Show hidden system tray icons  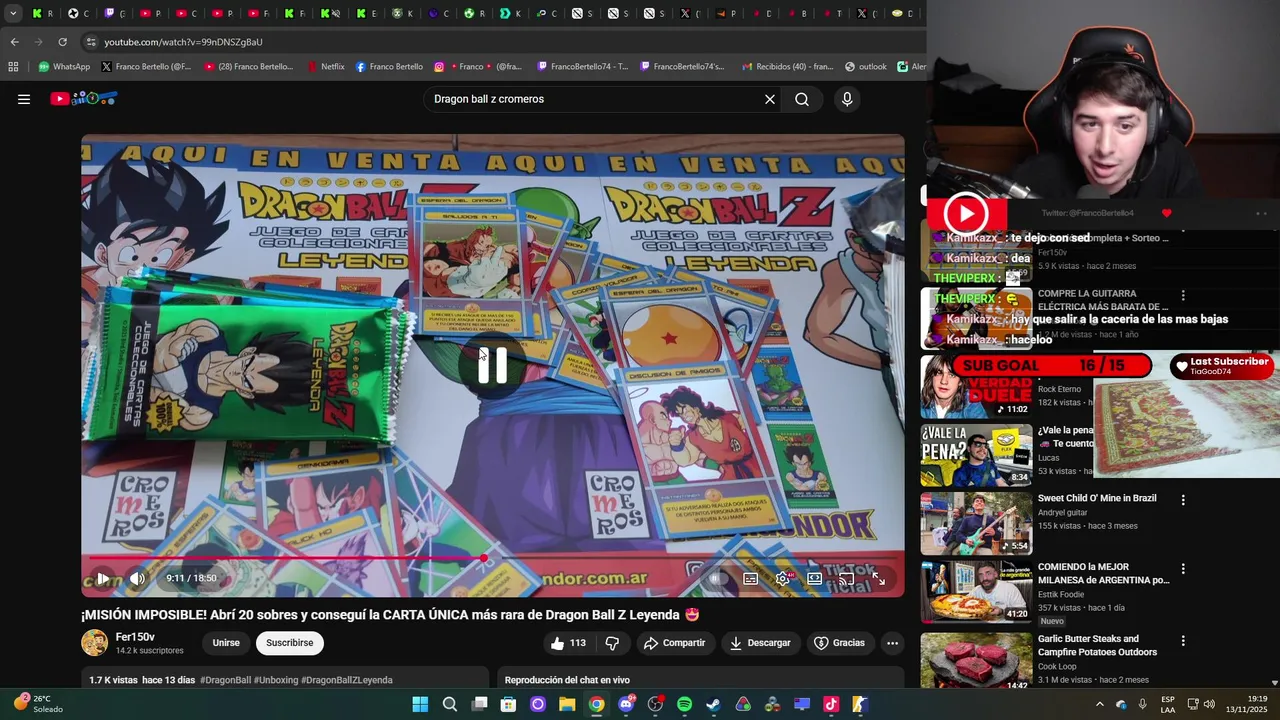click(1100, 704)
